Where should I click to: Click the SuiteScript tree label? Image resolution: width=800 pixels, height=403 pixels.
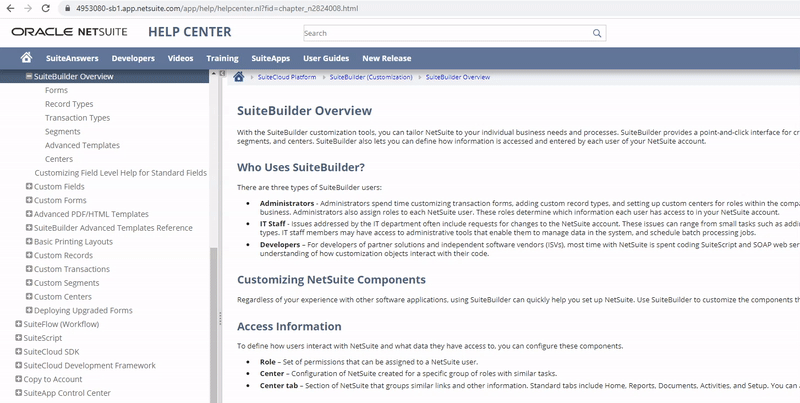point(43,338)
